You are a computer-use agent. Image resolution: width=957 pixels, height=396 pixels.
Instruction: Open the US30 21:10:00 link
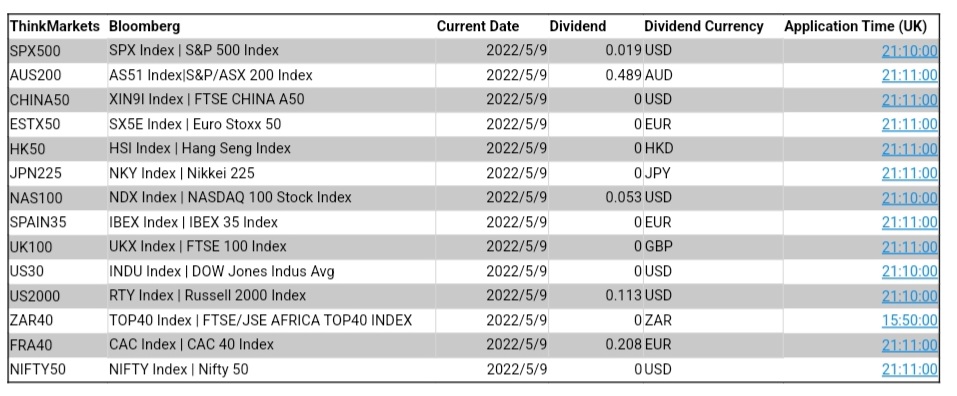[x=909, y=271]
